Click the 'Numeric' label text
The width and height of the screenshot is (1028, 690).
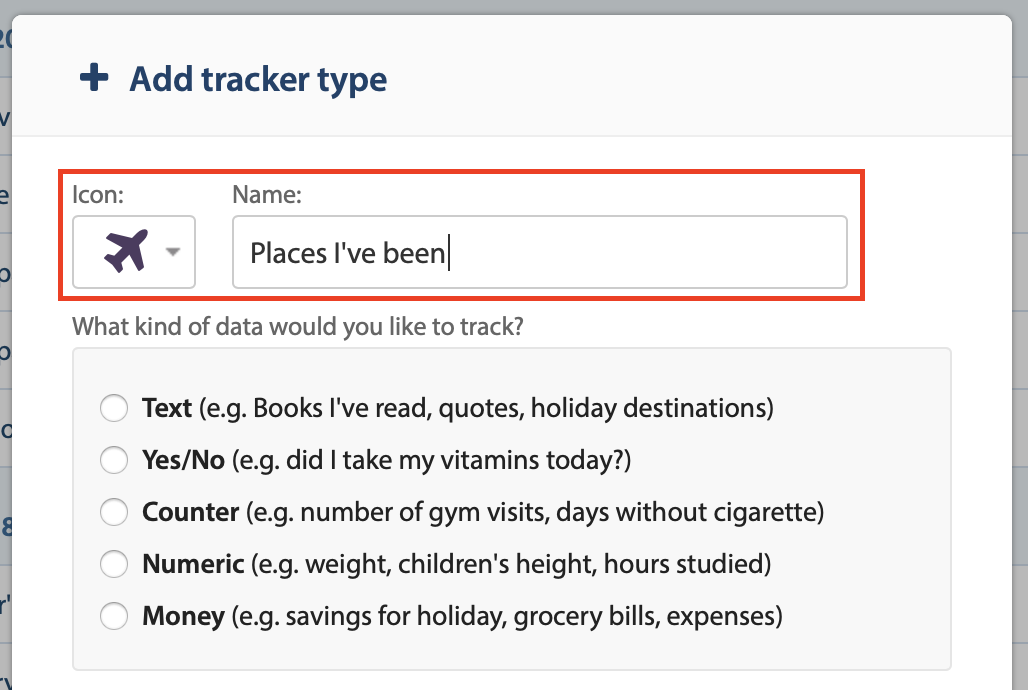194,564
